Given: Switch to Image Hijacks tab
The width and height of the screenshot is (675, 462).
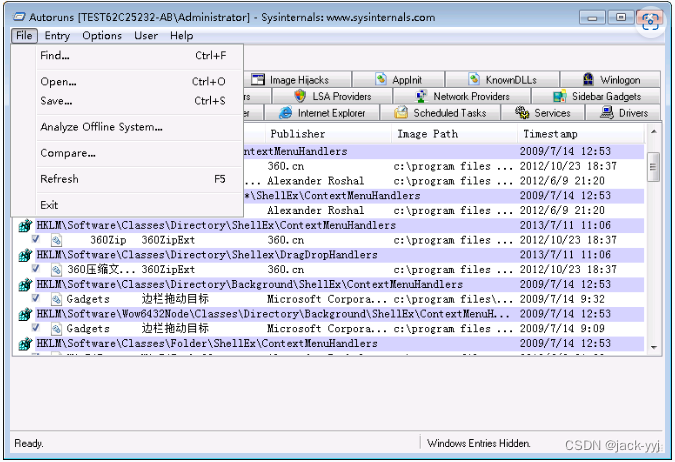Looking at the screenshot, I should (297, 80).
